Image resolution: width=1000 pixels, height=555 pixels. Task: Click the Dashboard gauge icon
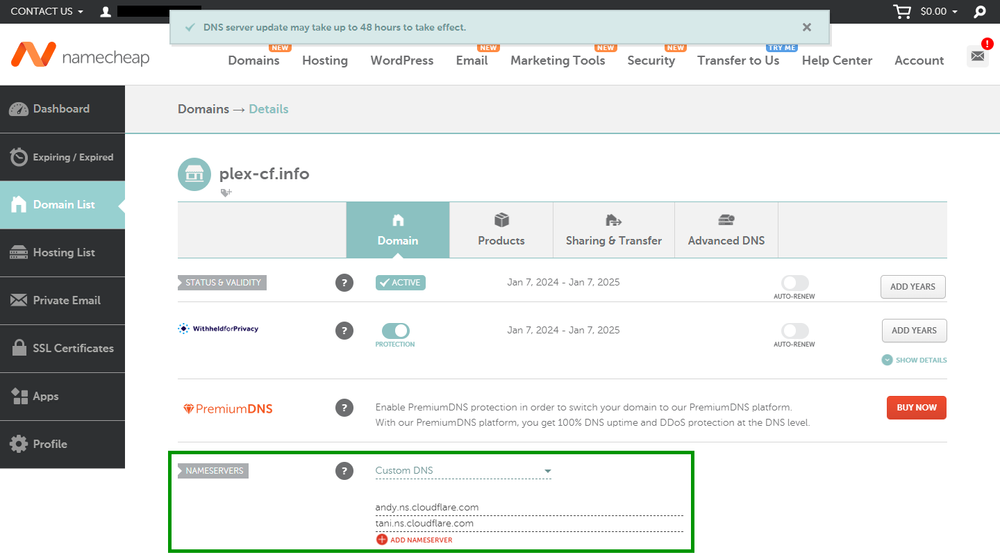[18, 109]
